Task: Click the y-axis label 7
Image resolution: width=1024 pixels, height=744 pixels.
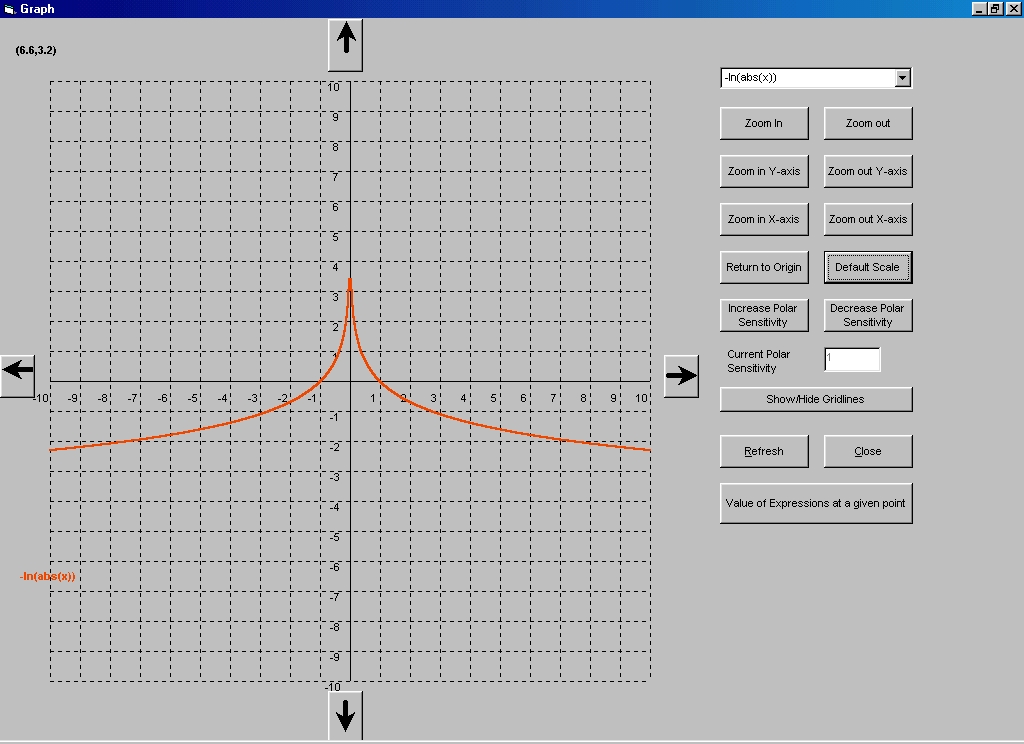Action: [x=336, y=177]
